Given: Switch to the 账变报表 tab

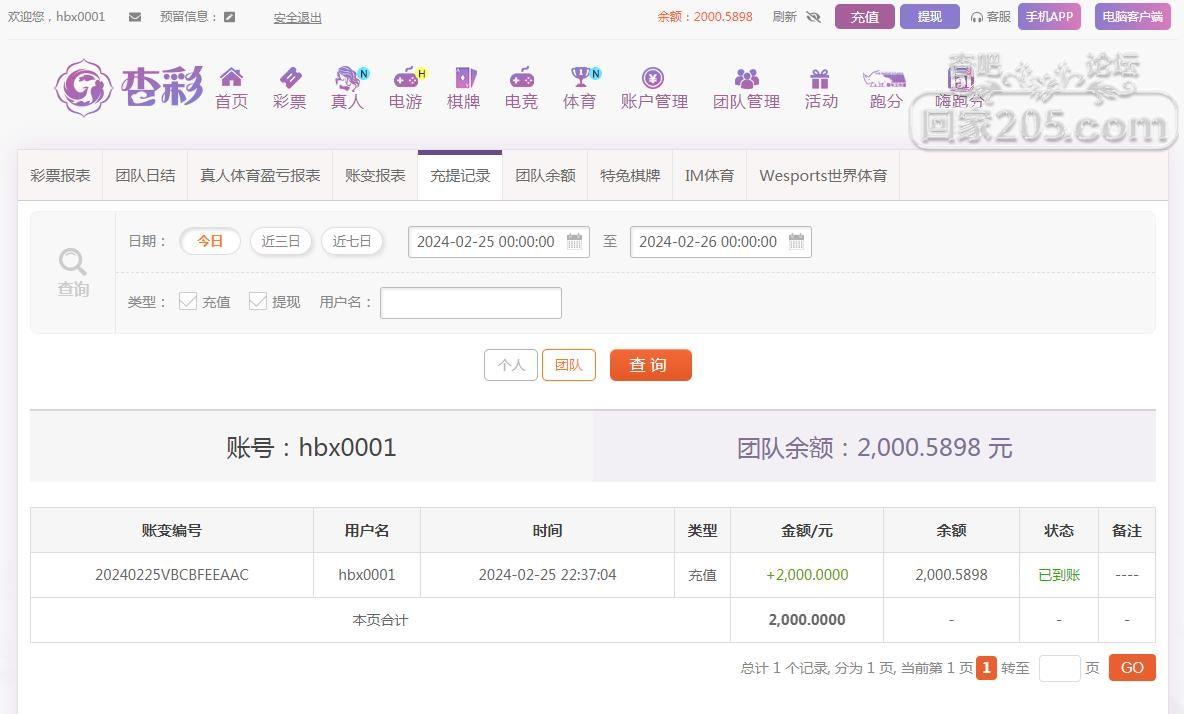Looking at the screenshot, I should [x=375, y=176].
